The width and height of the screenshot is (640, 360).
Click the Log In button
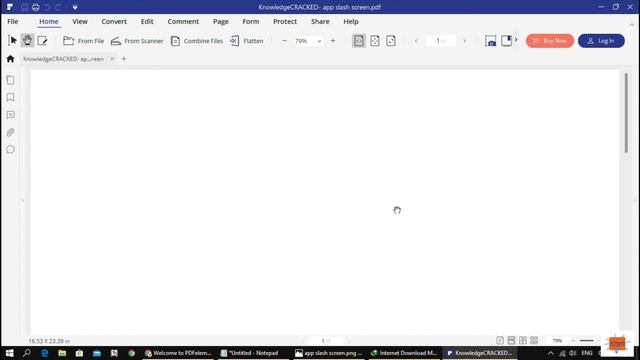[x=601, y=41]
